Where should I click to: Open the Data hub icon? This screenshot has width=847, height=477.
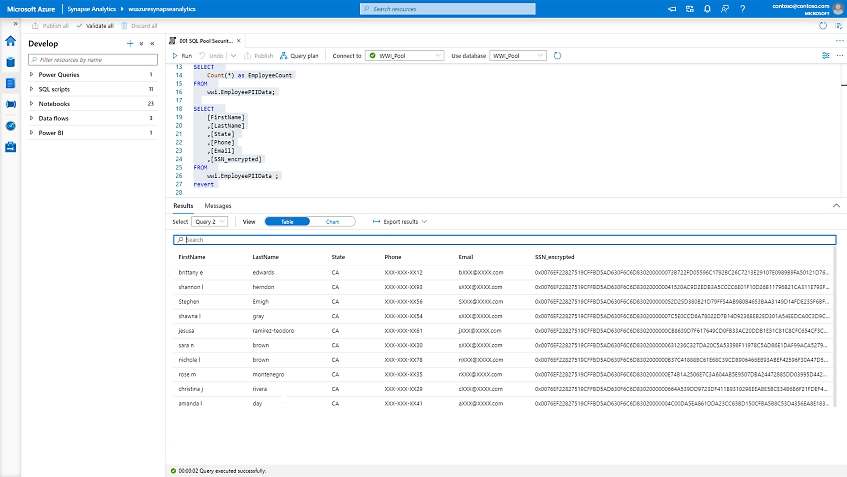pyautogui.click(x=11, y=62)
